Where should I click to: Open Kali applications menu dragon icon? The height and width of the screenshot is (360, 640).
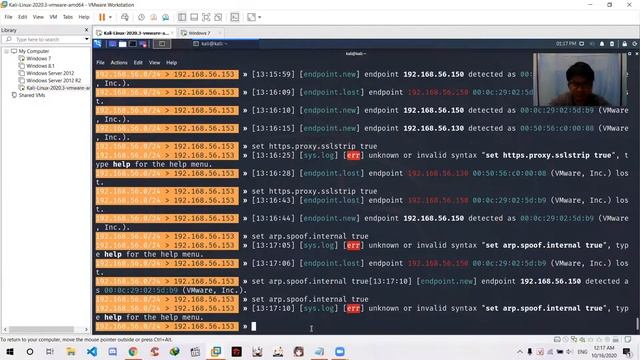98,44
